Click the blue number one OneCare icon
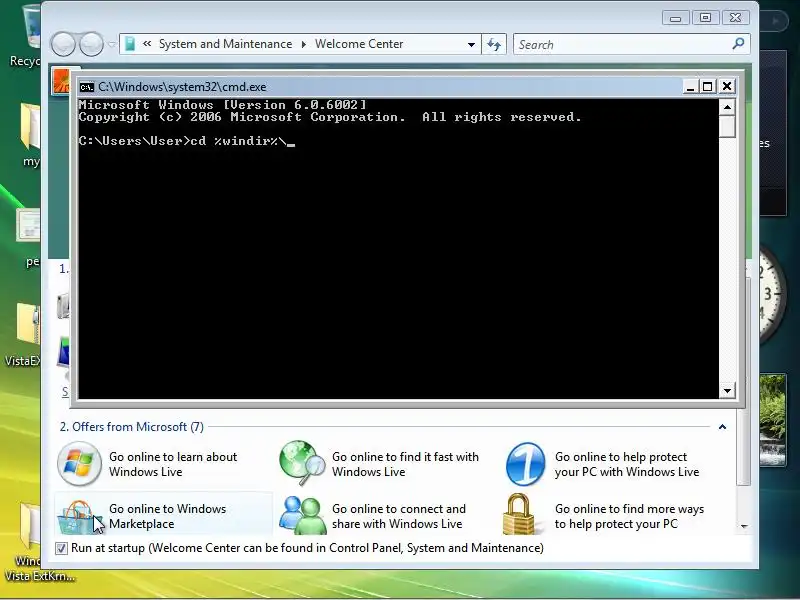Screen dimensions: 800x600 coord(526,464)
